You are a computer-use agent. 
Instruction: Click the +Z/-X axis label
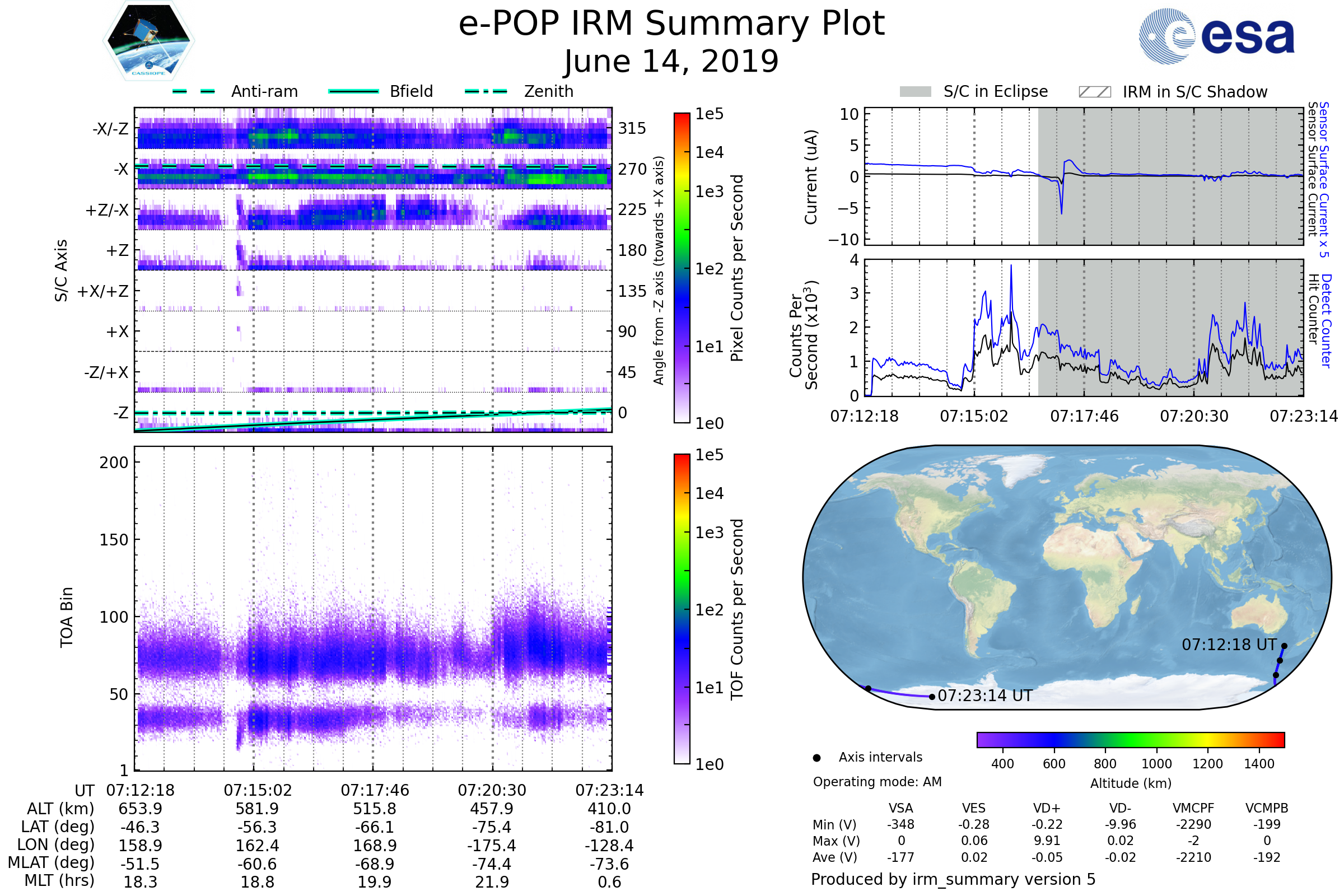(107, 211)
